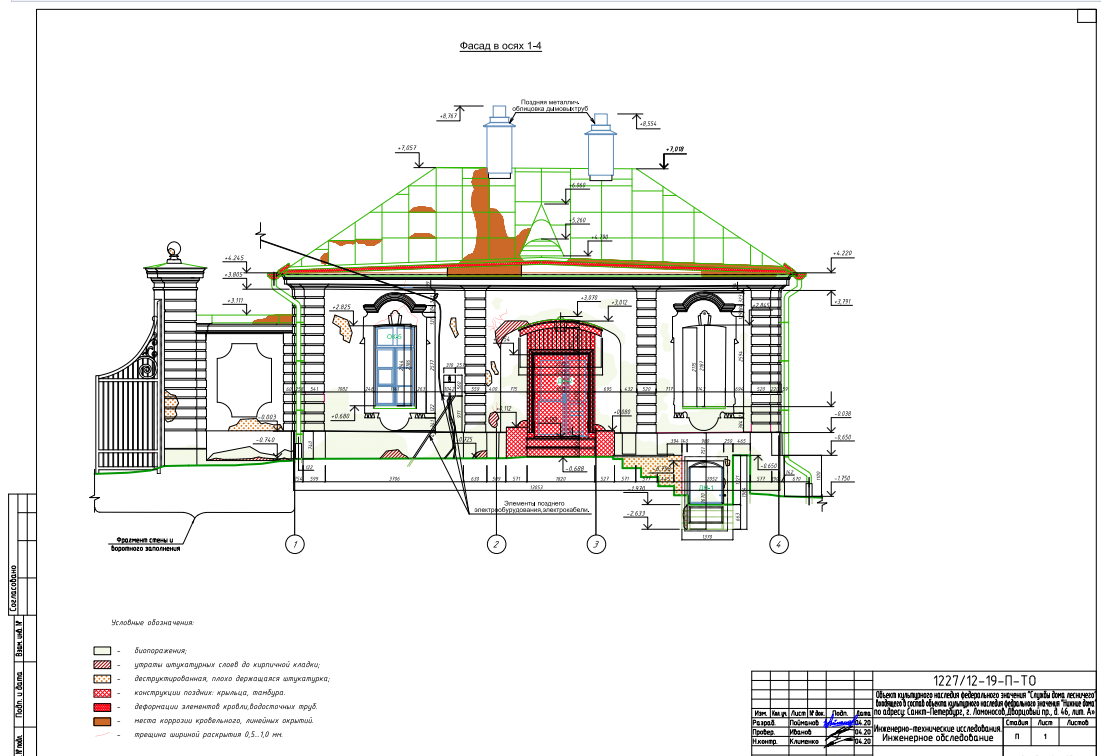This screenshot has width=1101, height=756.
Task: Click legend text "трещина шириной раскрытия 0,5...1,0 мм"
Action: pyautogui.click(x=209, y=735)
